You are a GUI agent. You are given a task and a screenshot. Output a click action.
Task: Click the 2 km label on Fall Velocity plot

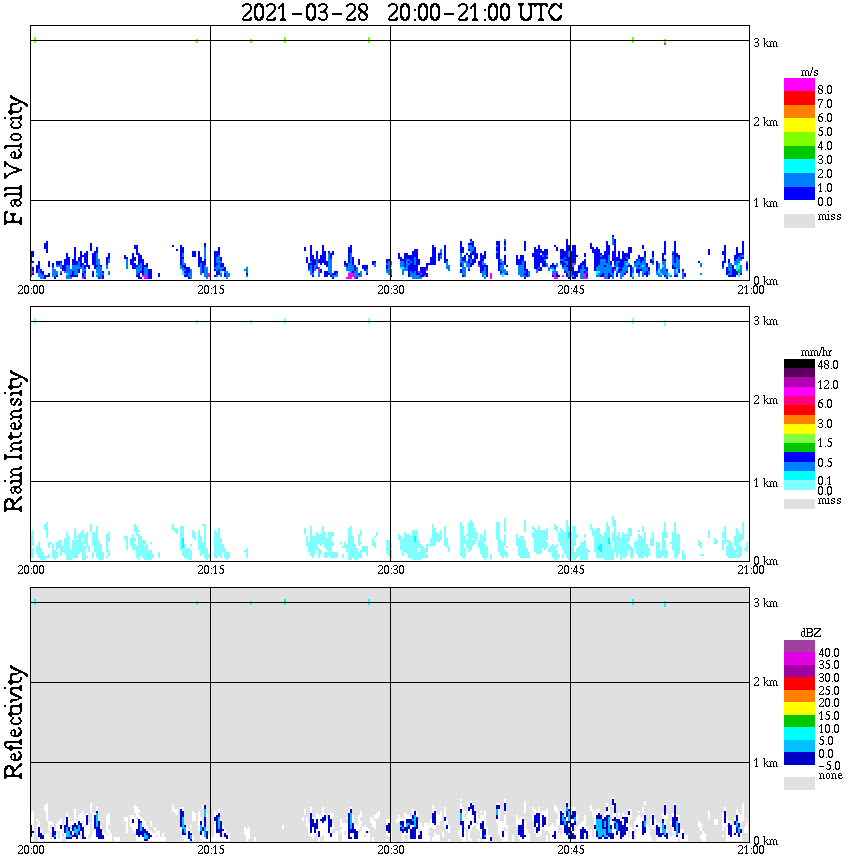point(765,122)
